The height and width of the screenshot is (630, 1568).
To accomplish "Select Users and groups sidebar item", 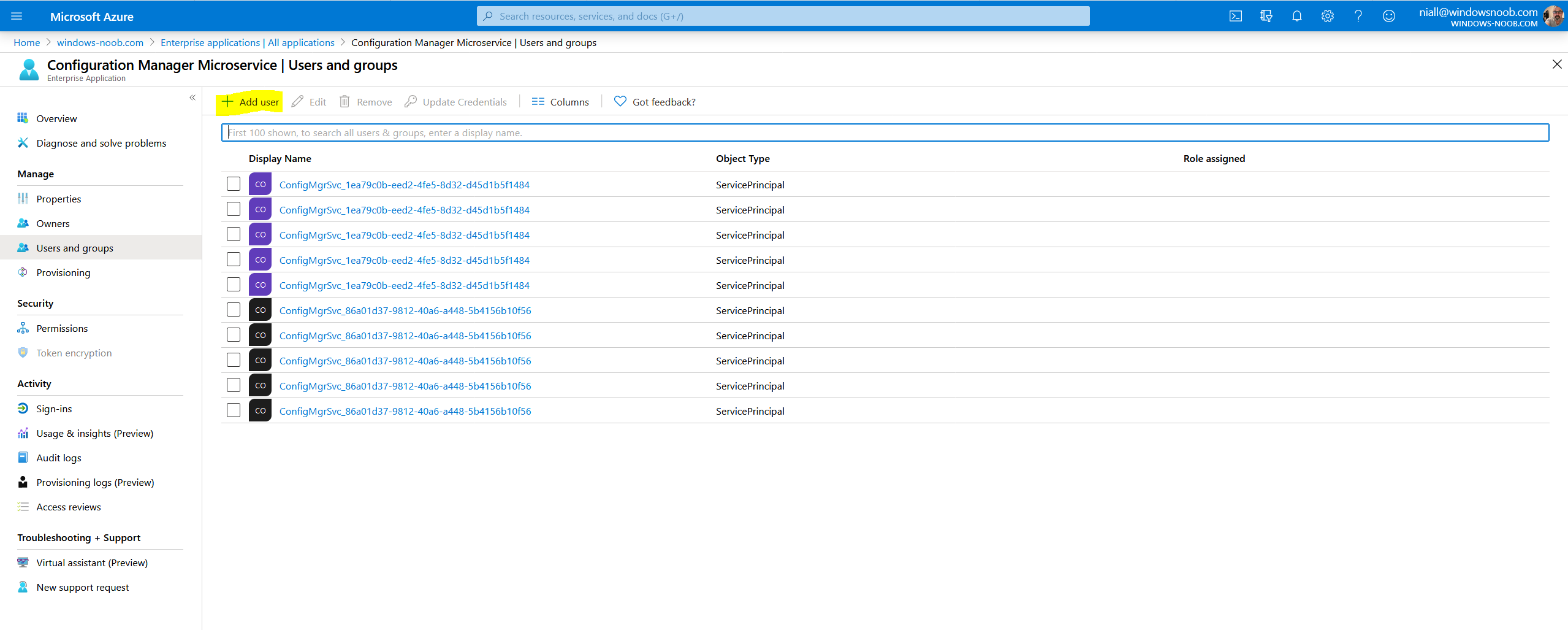I will click(101, 248).
